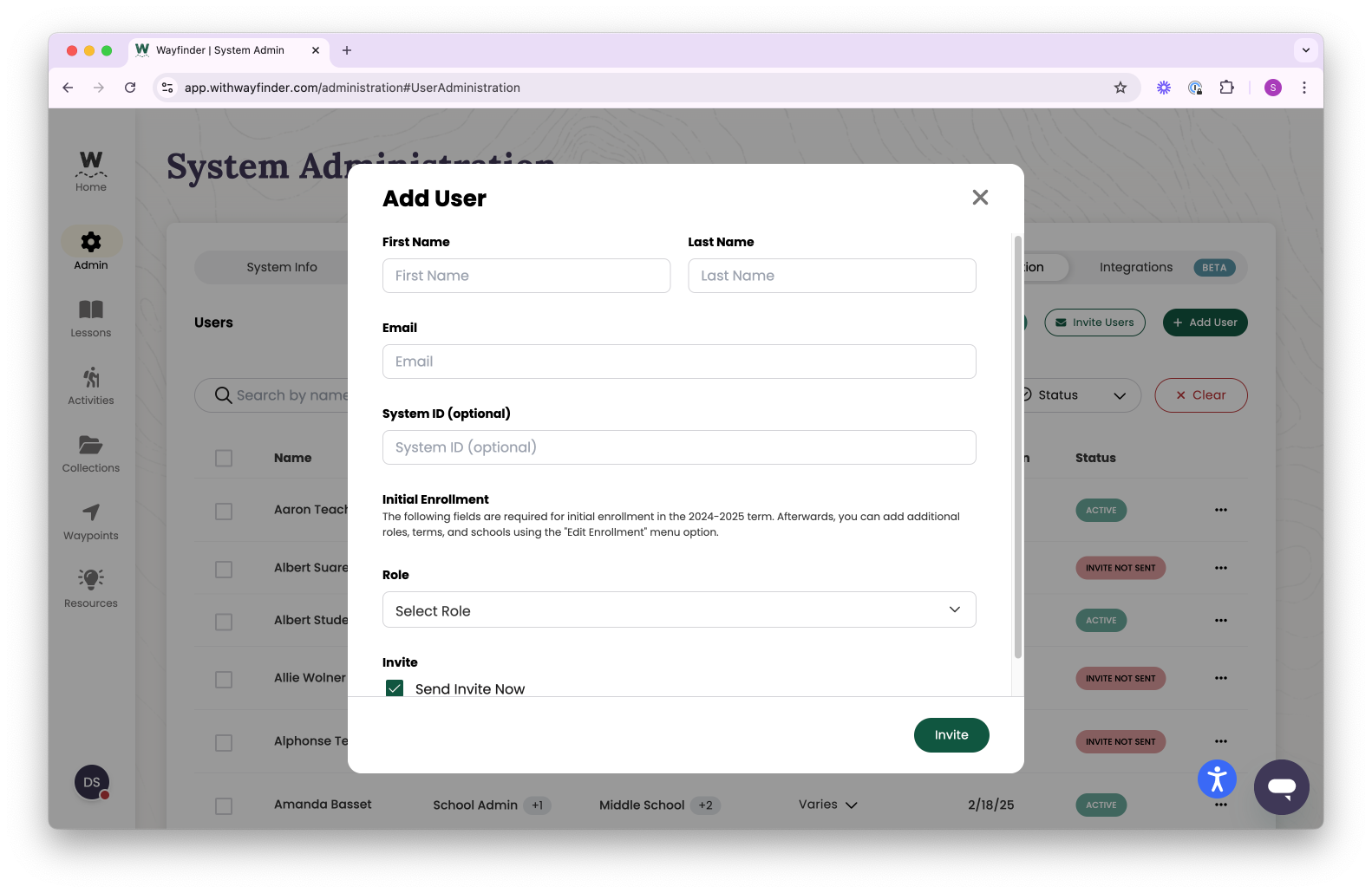Expand Chrome tab search chevron
1372x893 pixels.
pyautogui.click(x=1305, y=50)
